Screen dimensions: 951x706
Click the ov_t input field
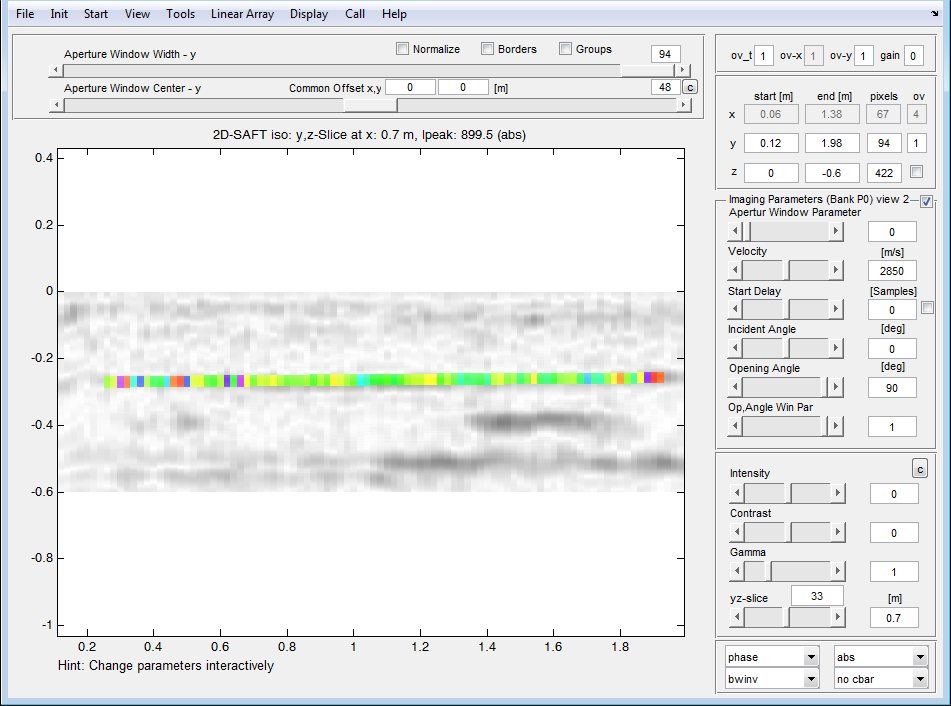click(764, 56)
